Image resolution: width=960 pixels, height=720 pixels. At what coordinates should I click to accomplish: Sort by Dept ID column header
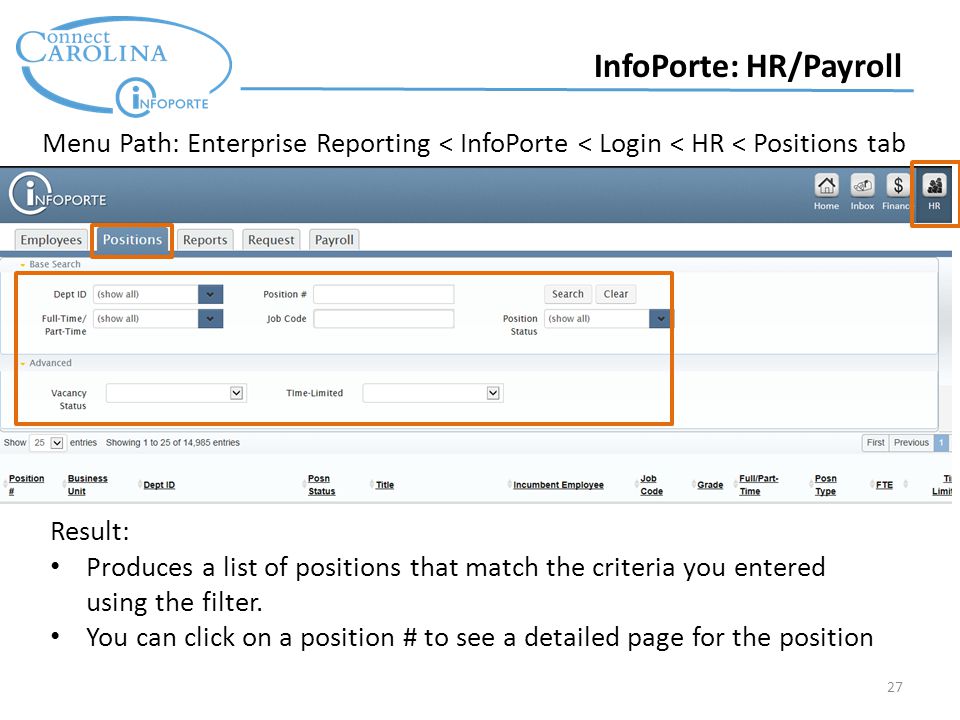pos(159,485)
